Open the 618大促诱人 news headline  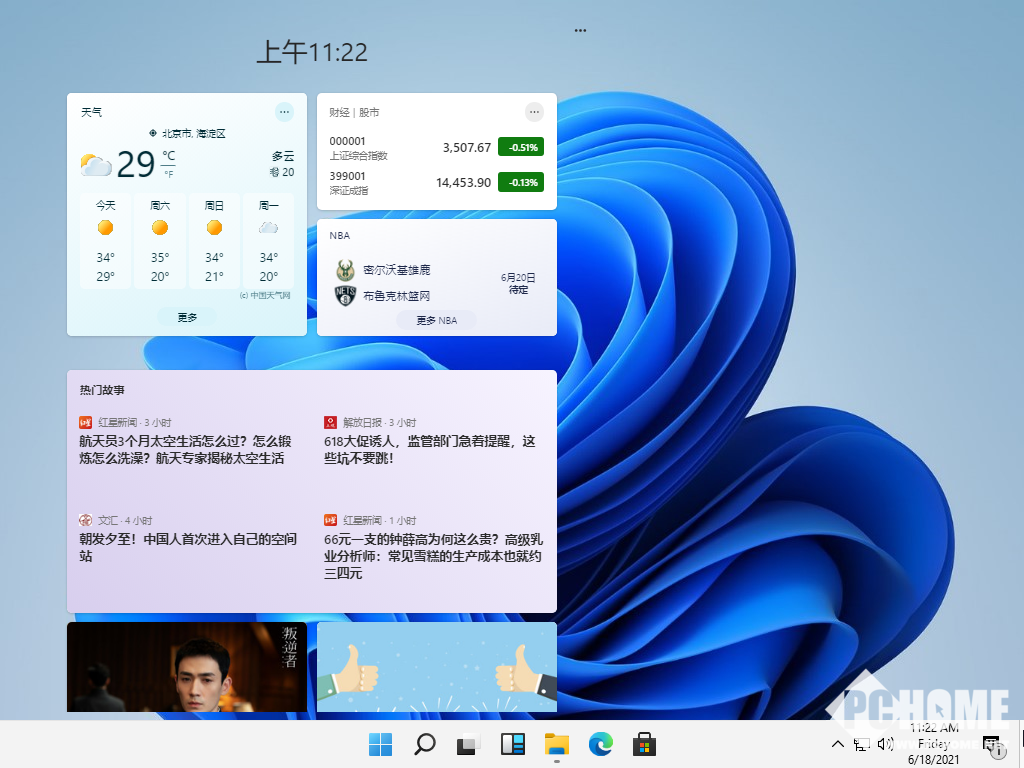pyautogui.click(x=430, y=449)
